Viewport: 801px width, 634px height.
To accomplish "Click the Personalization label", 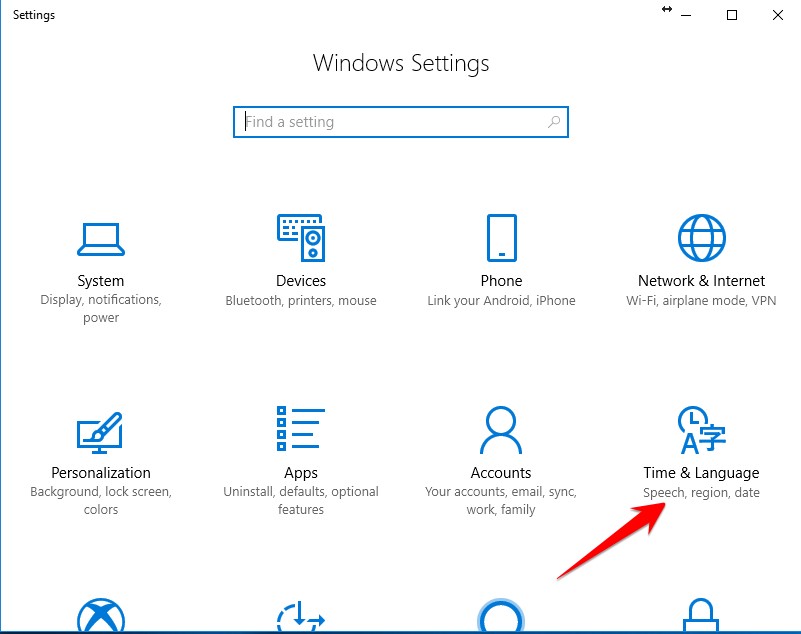I will point(101,473).
